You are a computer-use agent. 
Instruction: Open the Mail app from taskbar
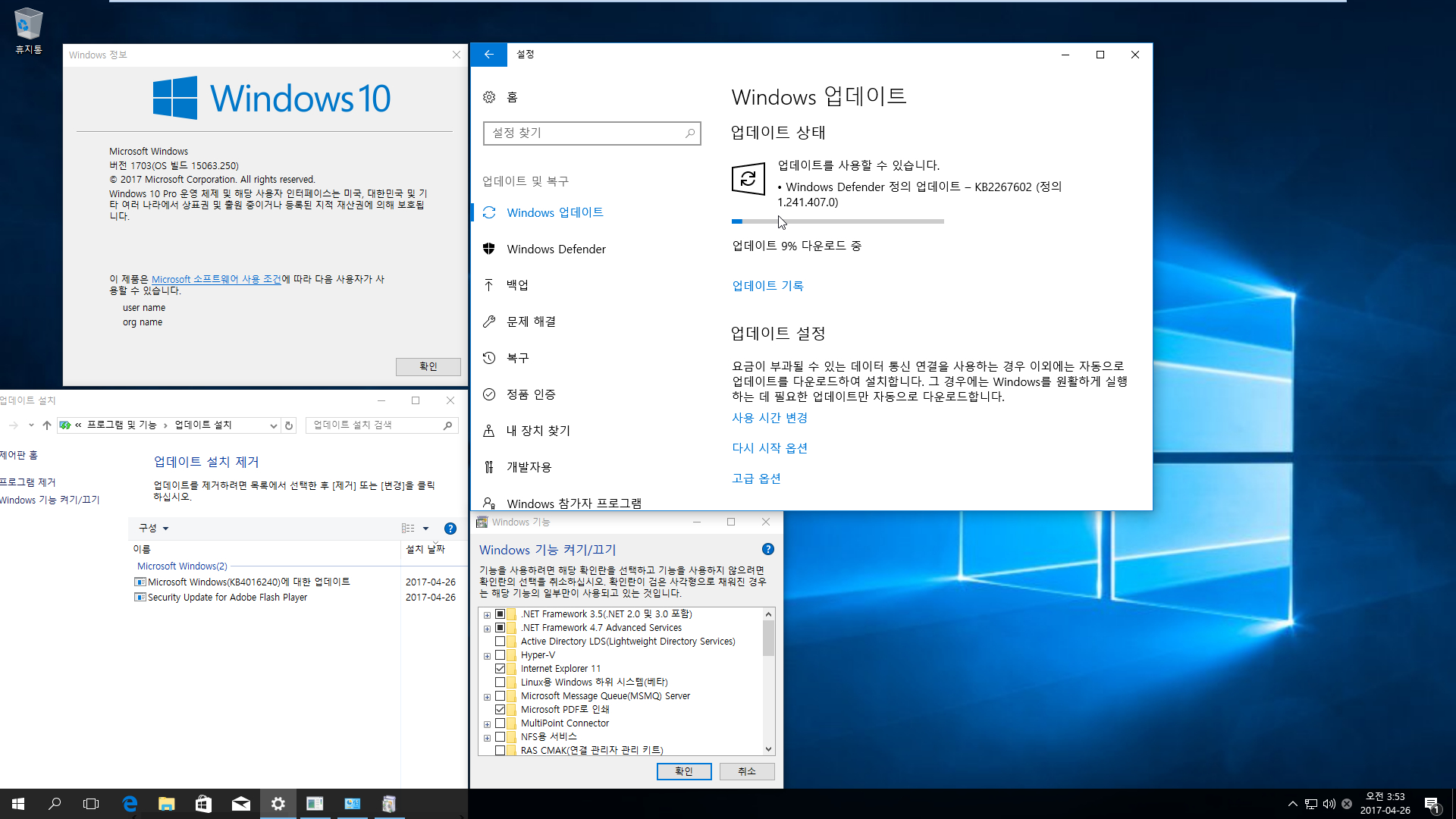(240, 804)
